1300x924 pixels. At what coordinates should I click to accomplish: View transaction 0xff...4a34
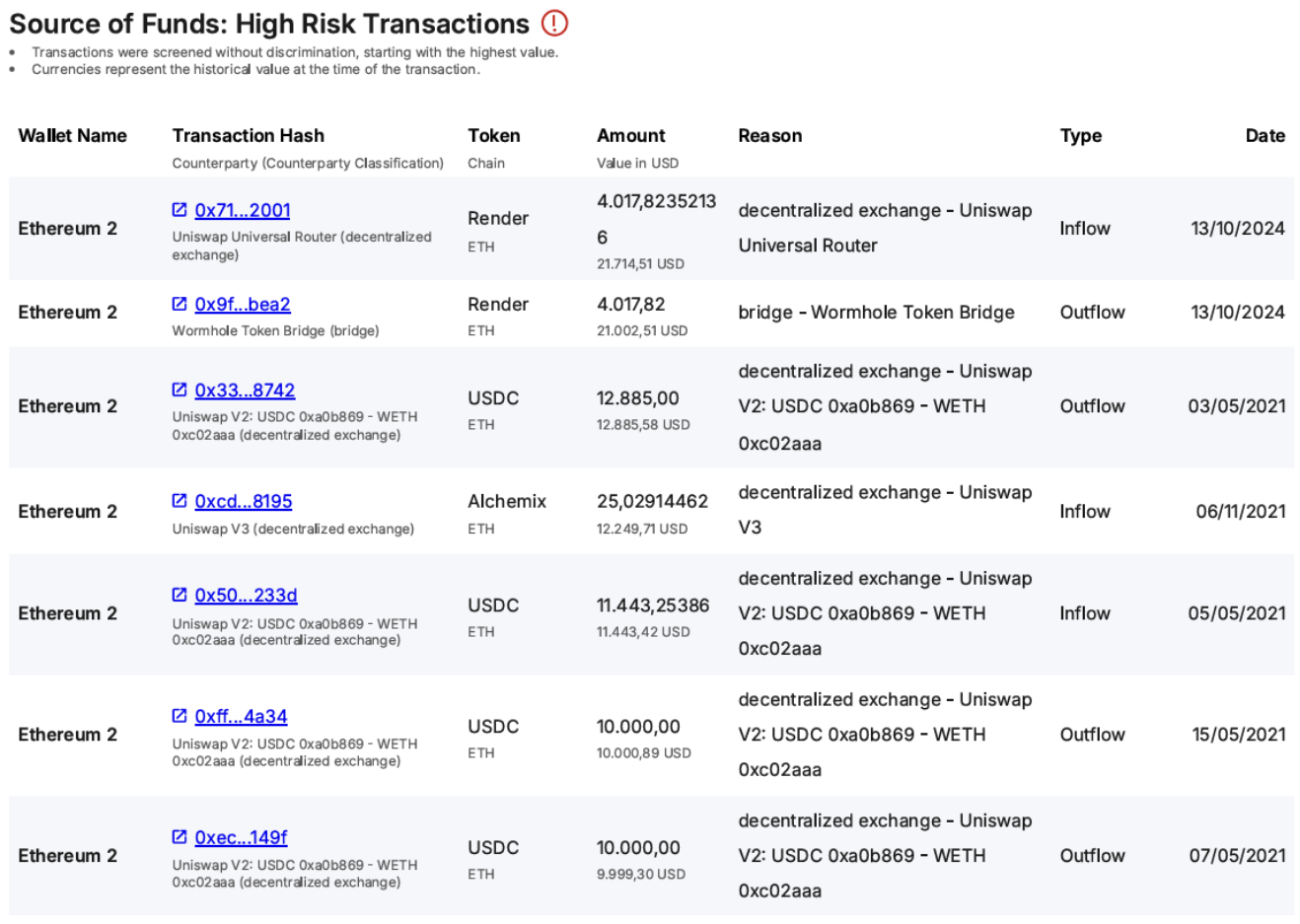[x=241, y=717]
